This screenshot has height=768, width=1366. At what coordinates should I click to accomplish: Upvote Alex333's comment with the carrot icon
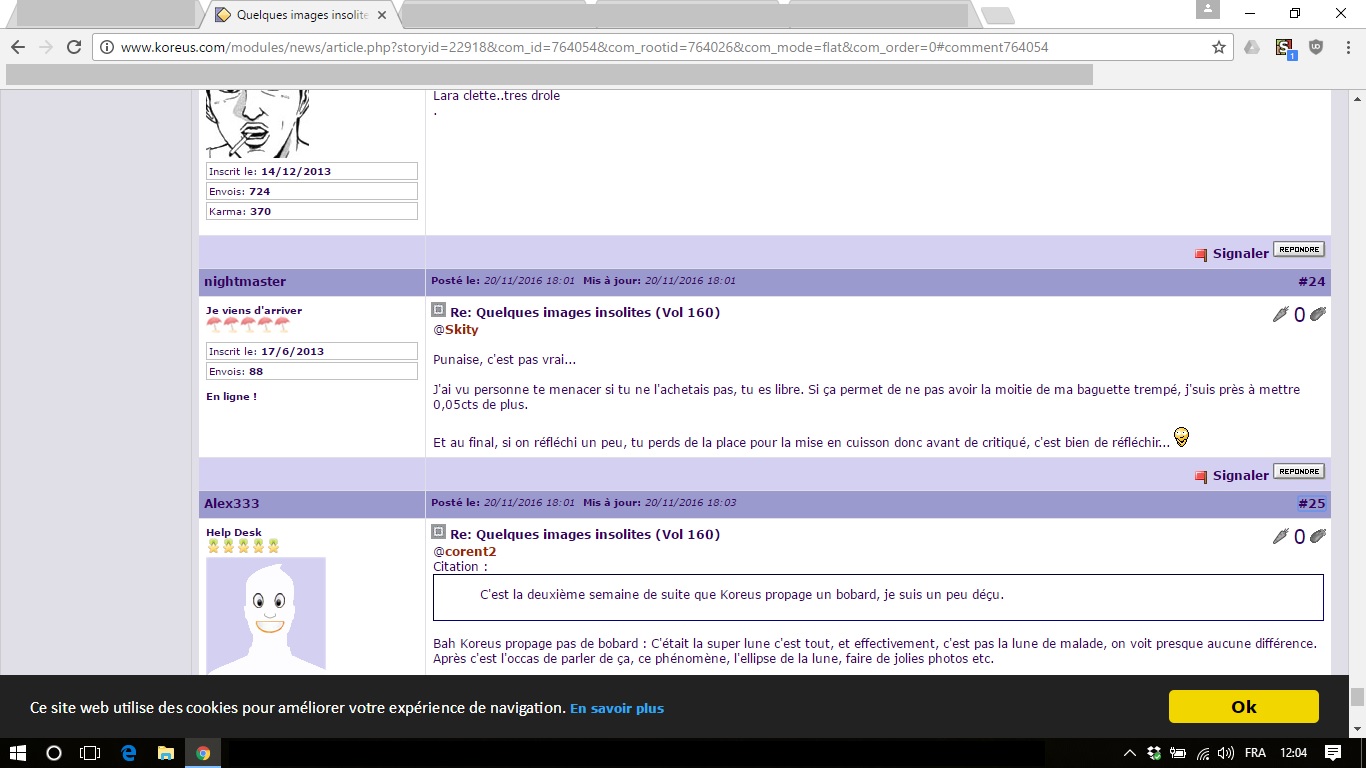click(x=1280, y=537)
